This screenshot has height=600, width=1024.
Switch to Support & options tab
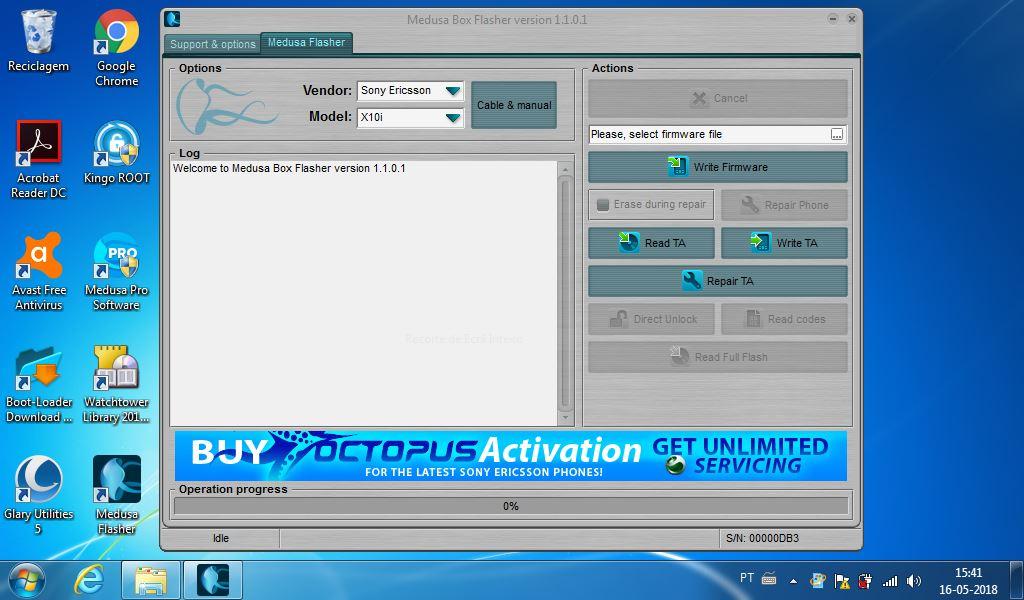[x=212, y=44]
